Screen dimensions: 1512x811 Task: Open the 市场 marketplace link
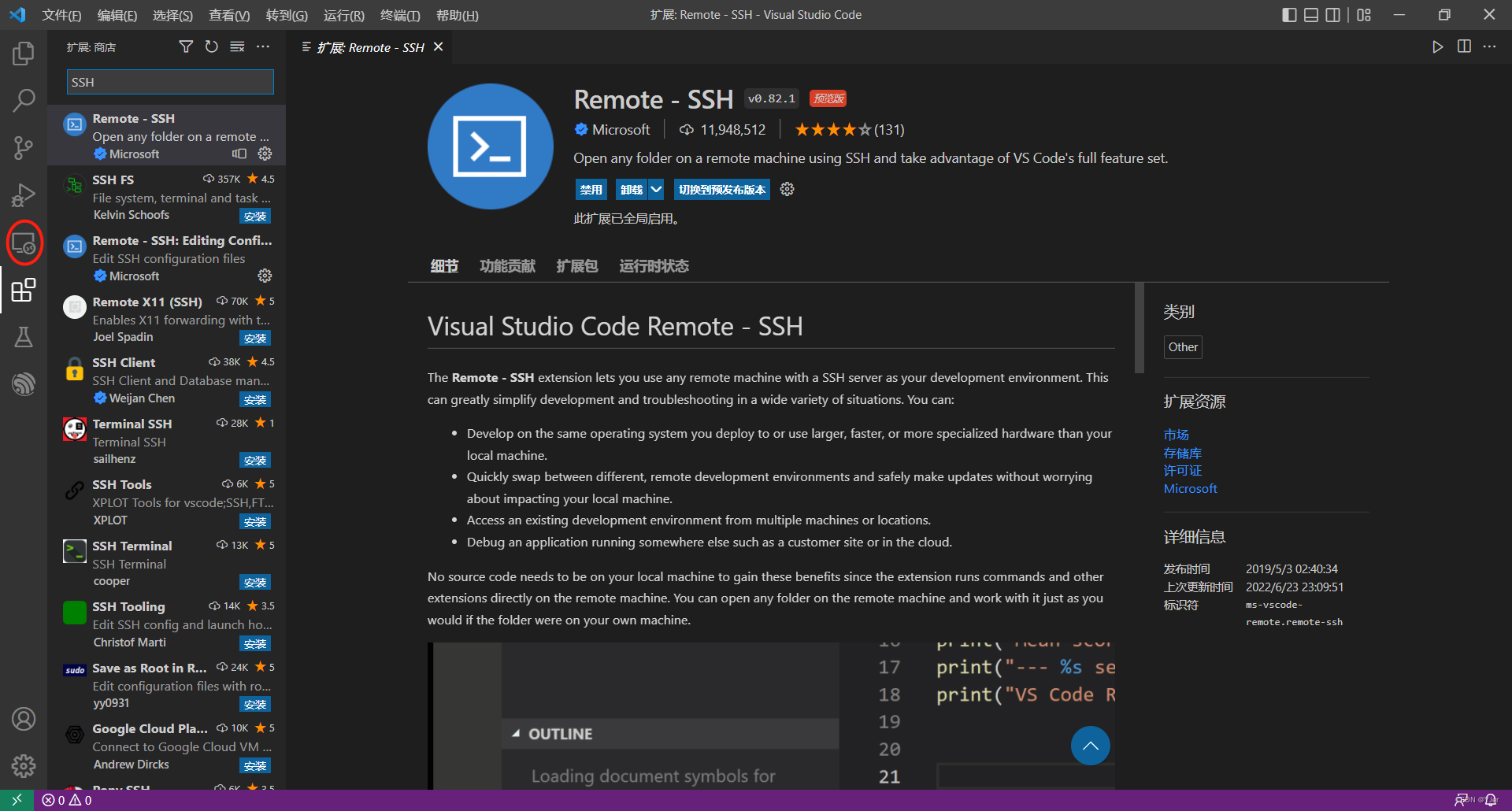point(1177,435)
